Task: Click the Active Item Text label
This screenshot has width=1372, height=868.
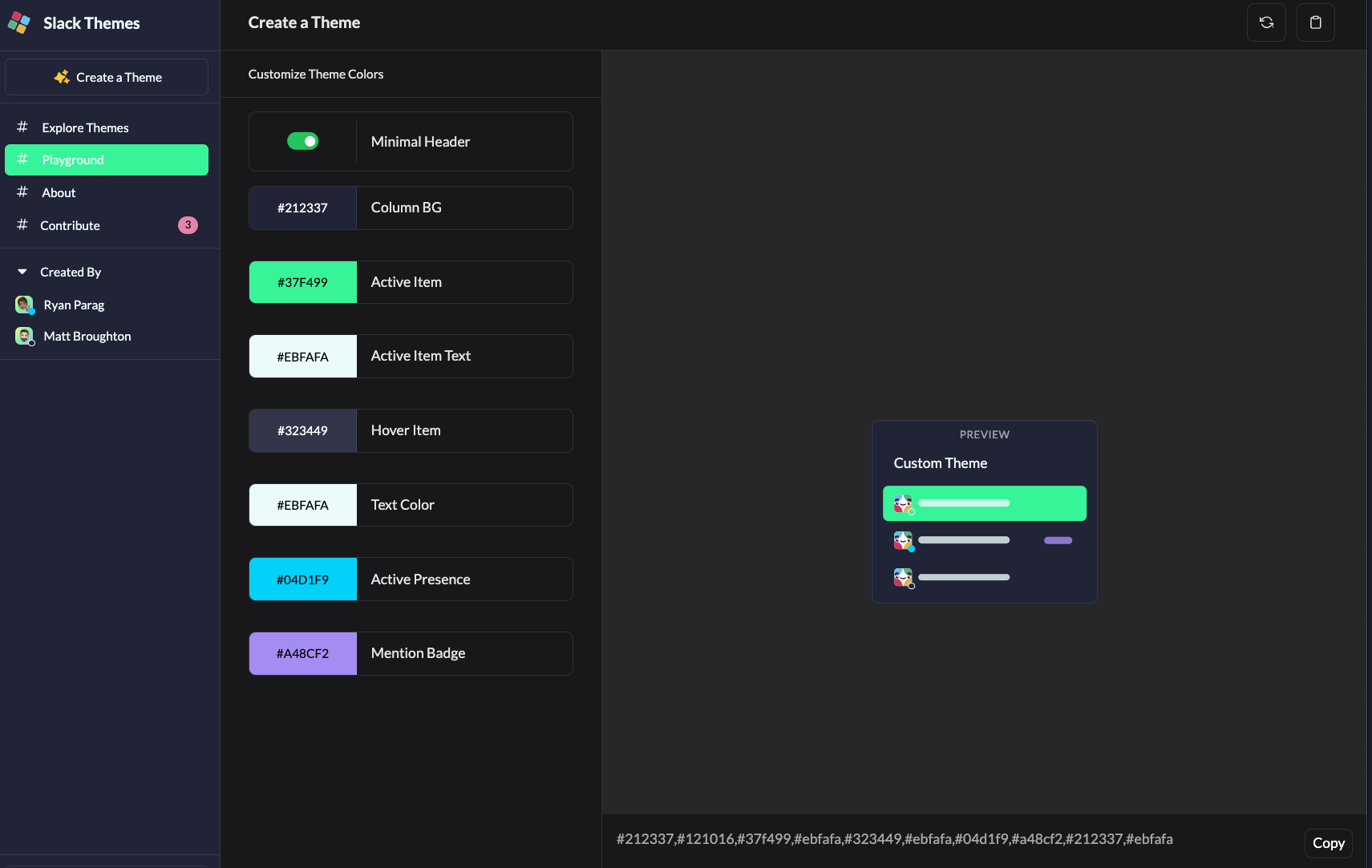Action: click(421, 356)
